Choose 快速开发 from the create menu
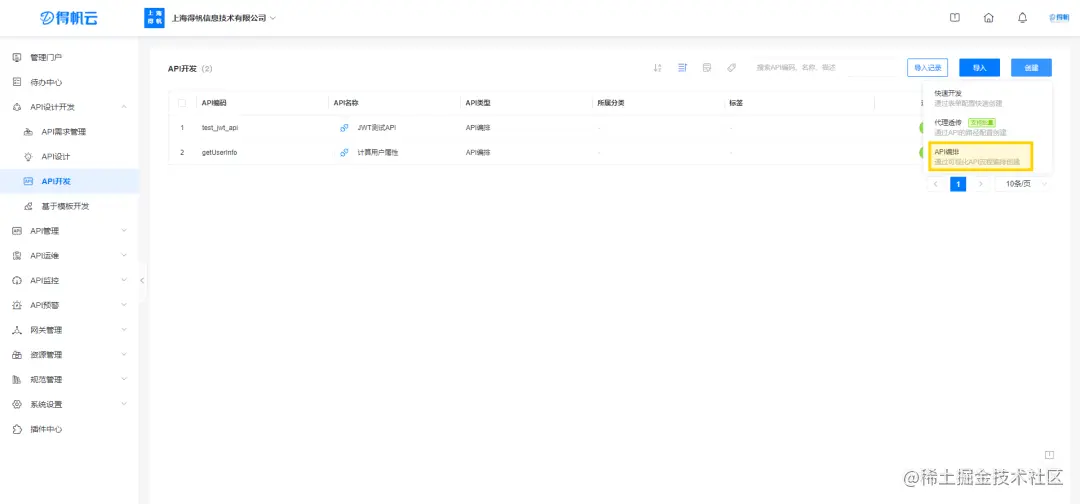 [987, 98]
